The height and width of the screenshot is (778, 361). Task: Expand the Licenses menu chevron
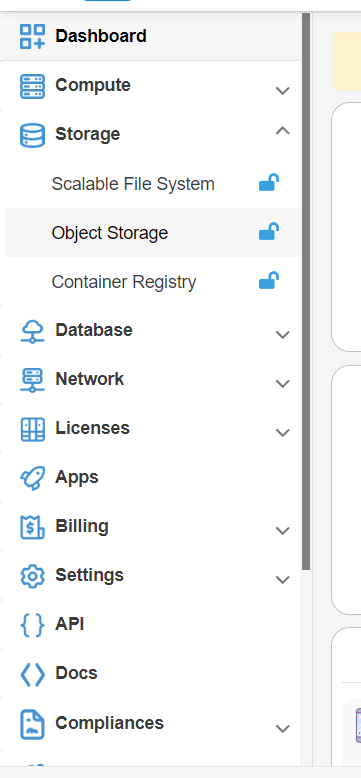click(282, 433)
